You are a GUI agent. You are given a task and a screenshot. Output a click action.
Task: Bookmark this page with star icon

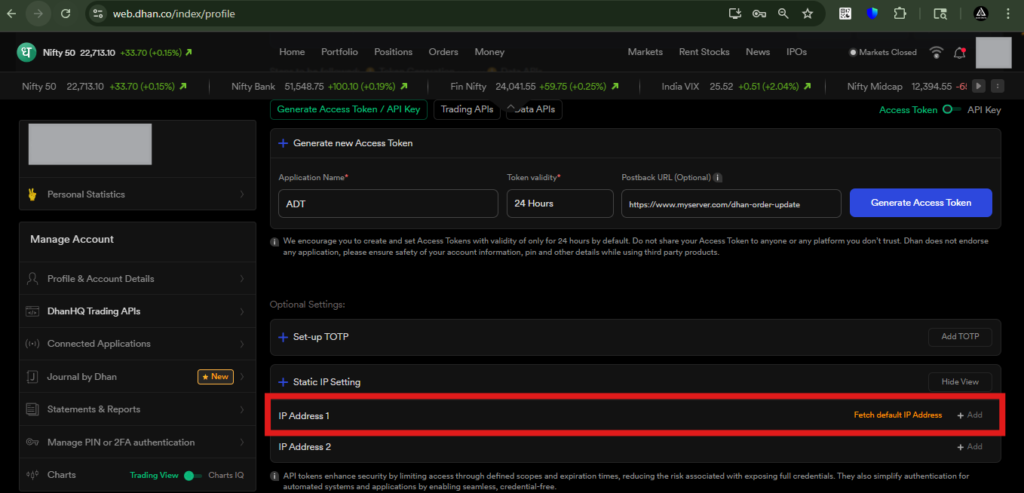(807, 14)
